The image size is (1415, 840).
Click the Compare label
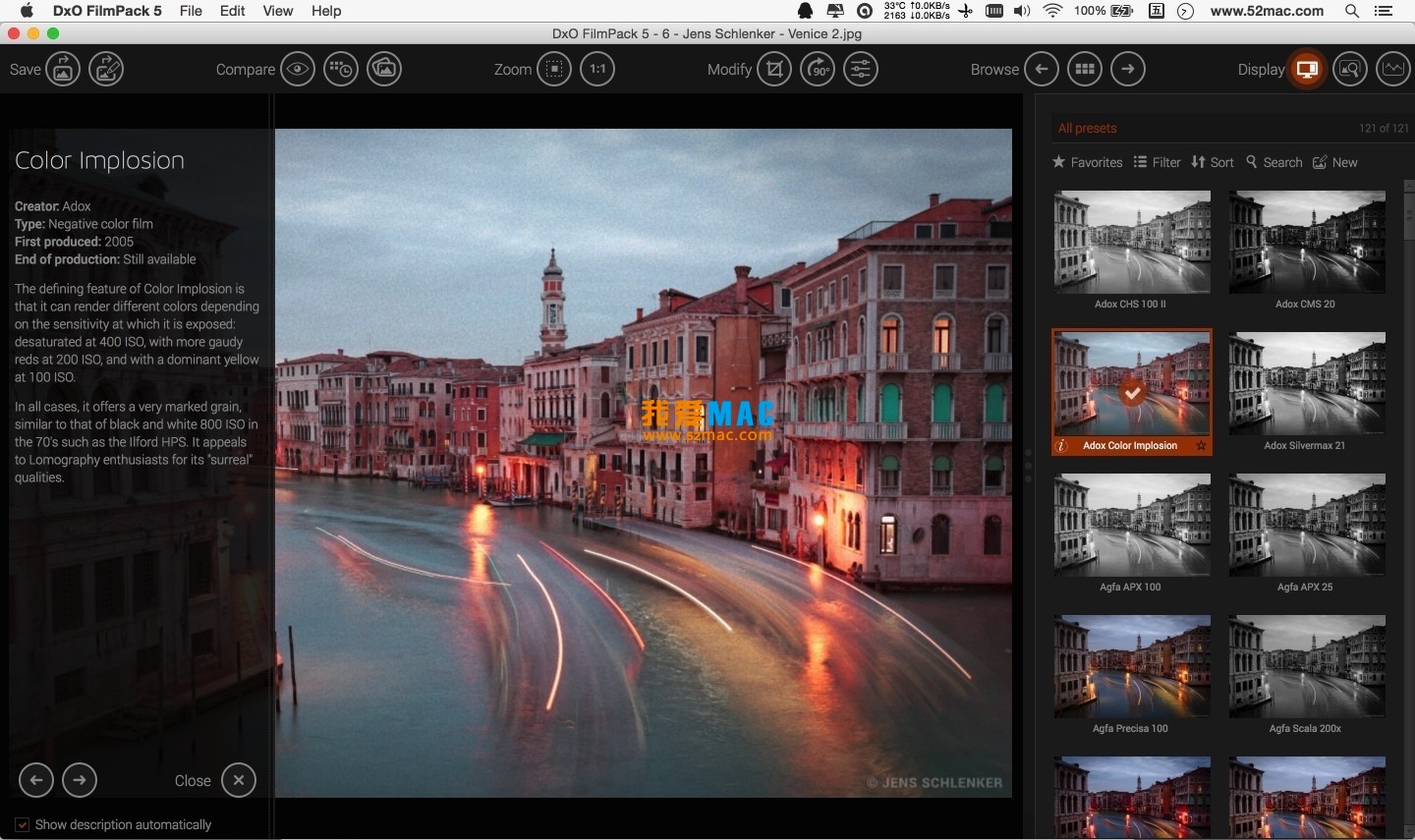click(246, 70)
